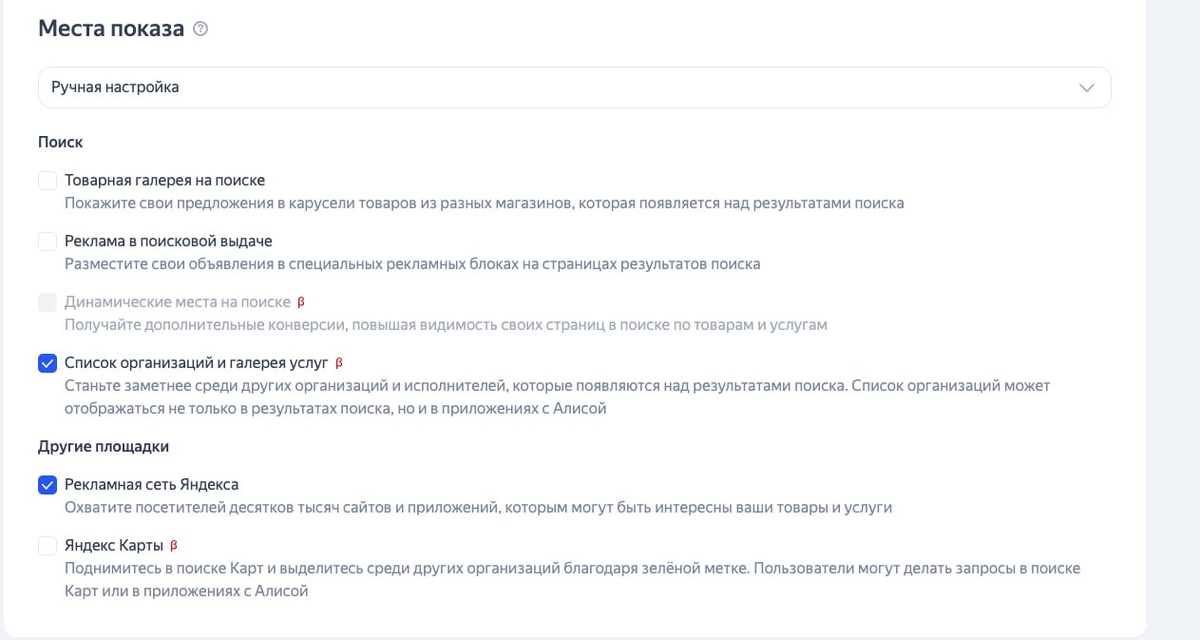The width and height of the screenshot is (1200, 640).
Task: Open the Ручная настройка dropdown
Action: coord(574,88)
